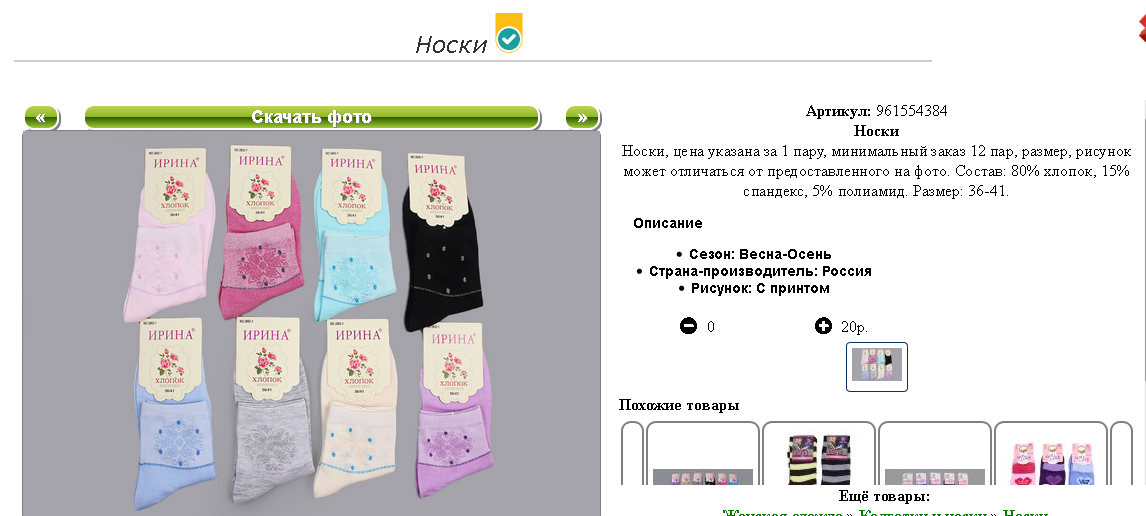The width and height of the screenshot is (1146, 516).
Task: Click the article number 961554384
Action: (911, 111)
